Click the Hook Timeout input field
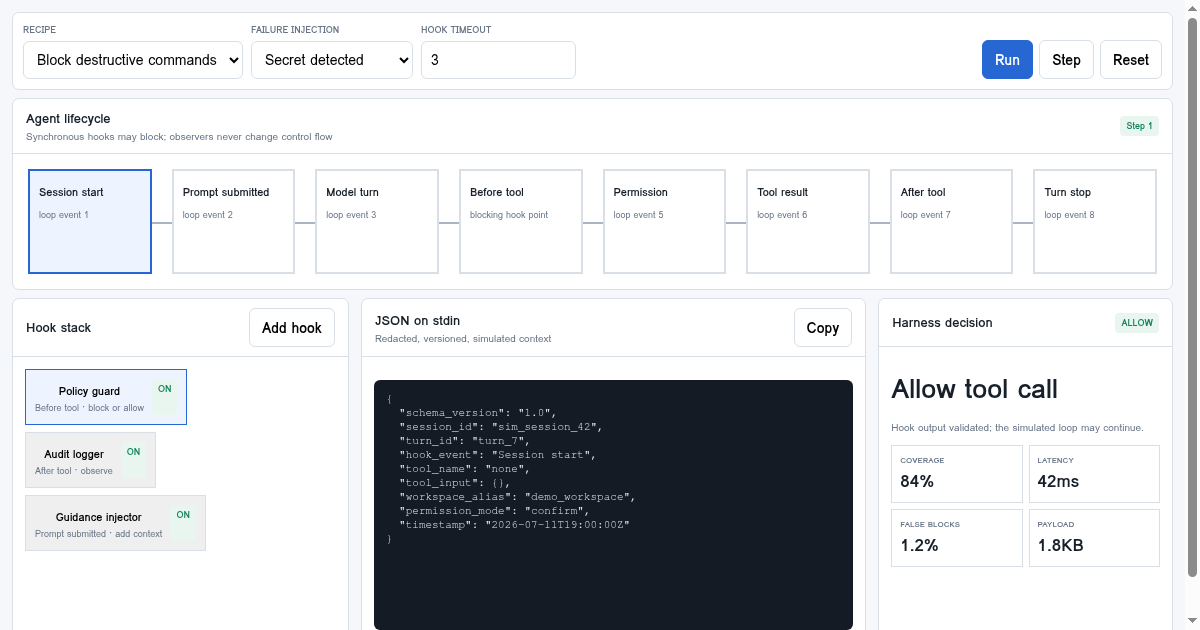Screen dimensions: 1200x630 498,60
